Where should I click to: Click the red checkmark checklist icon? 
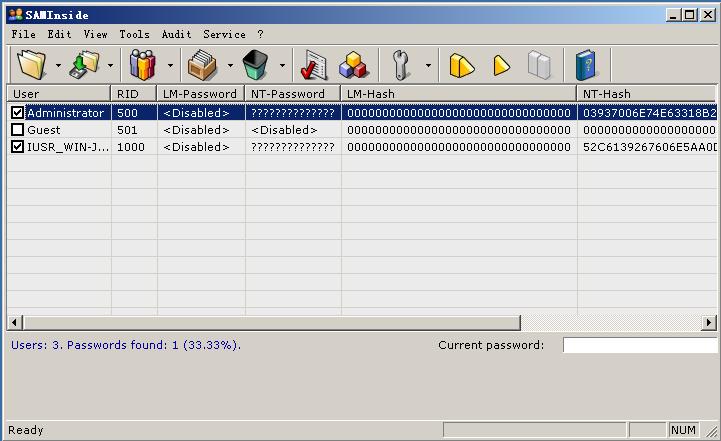point(314,65)
